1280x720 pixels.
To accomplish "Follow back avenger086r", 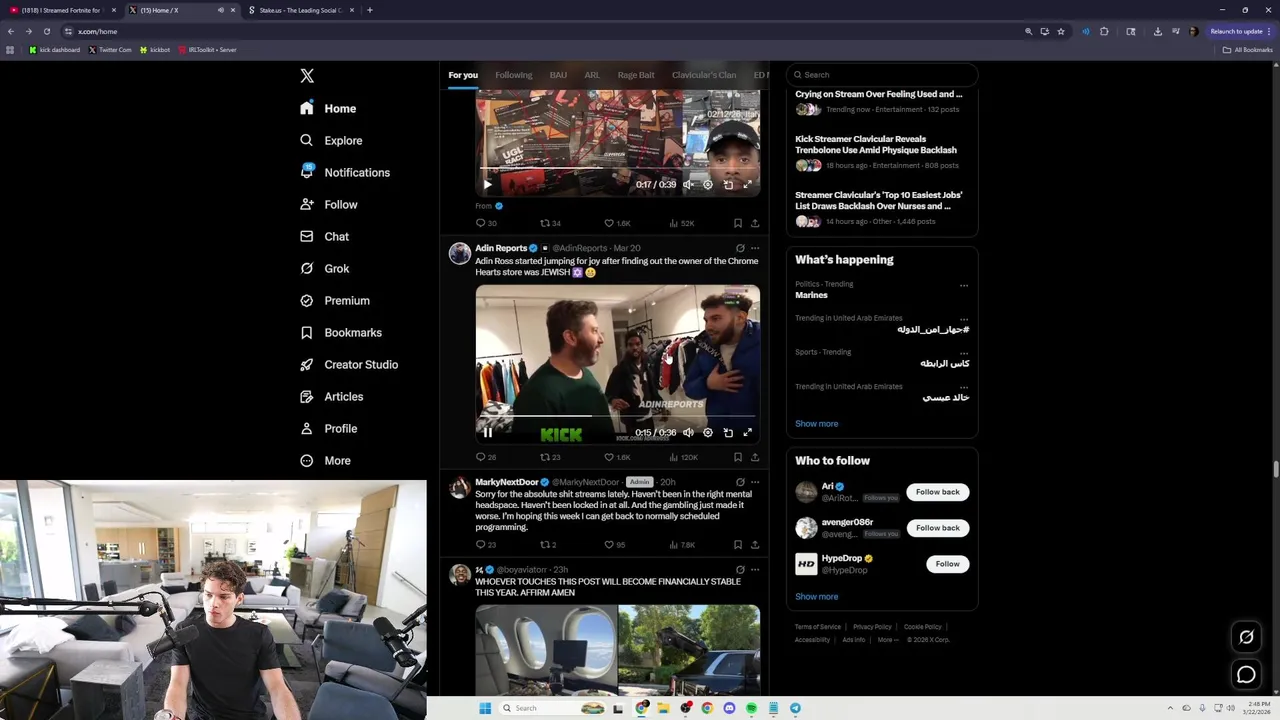I will pyautogui.click(x=937, y=528).
